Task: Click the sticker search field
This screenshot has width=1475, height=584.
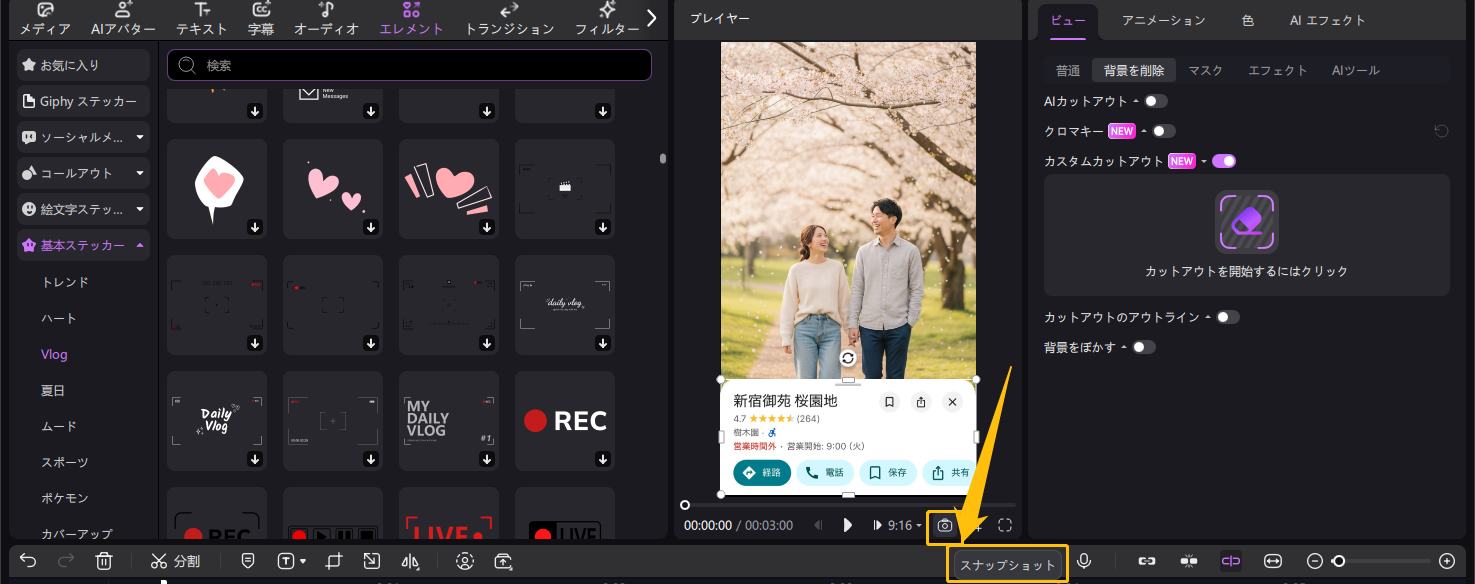Action: tap(409, 64)
